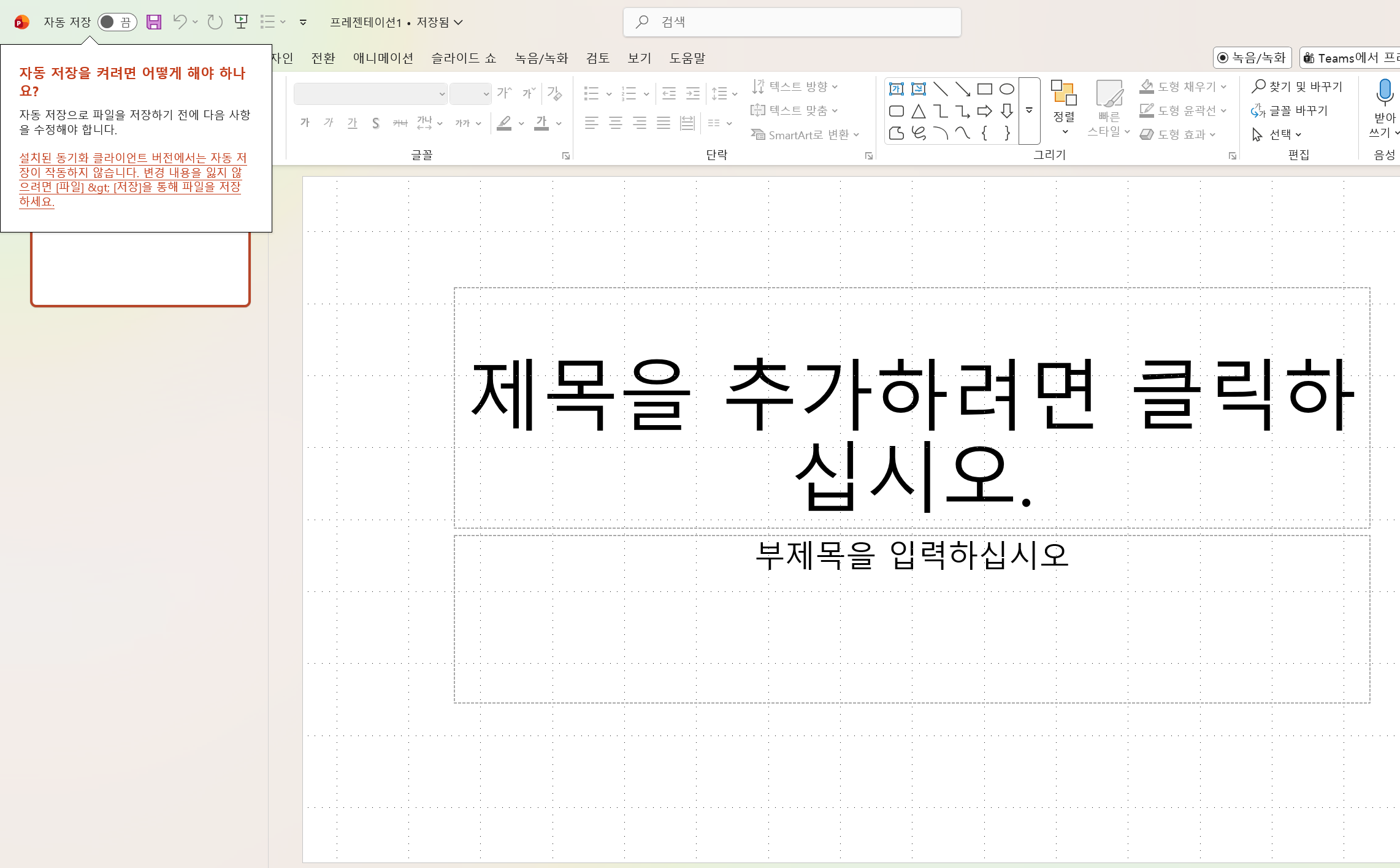1400x868 pixels.
Task: Toggle text shadow formatting
Action: tap(376, 123)
